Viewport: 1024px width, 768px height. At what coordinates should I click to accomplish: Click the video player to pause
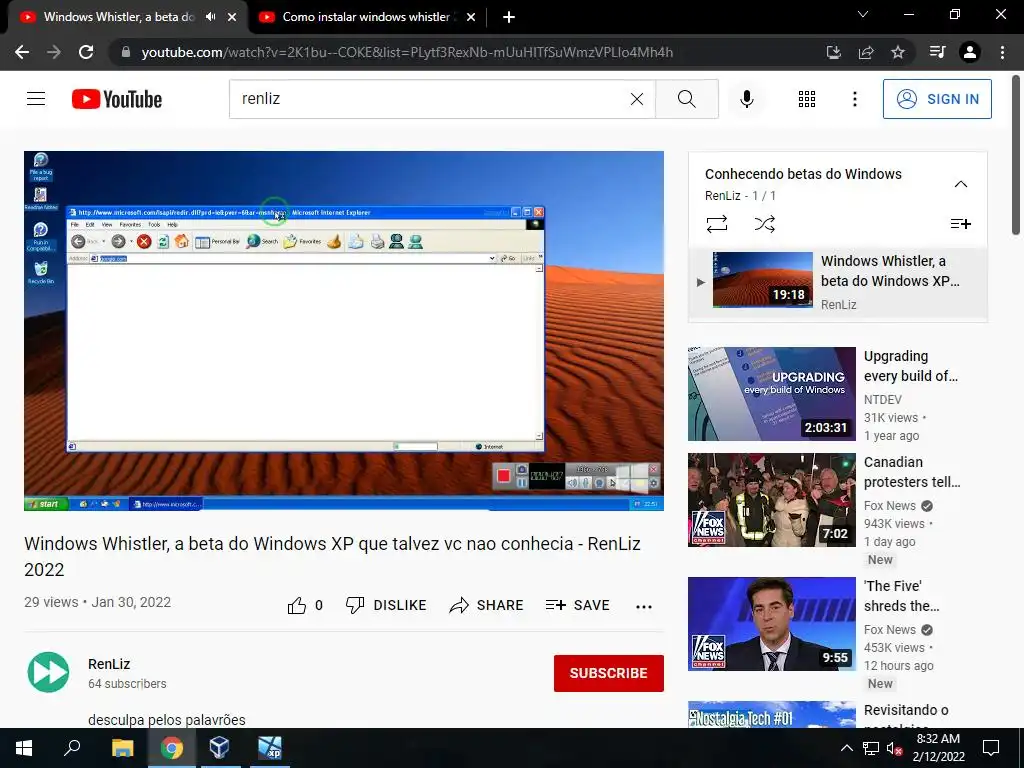344,331
